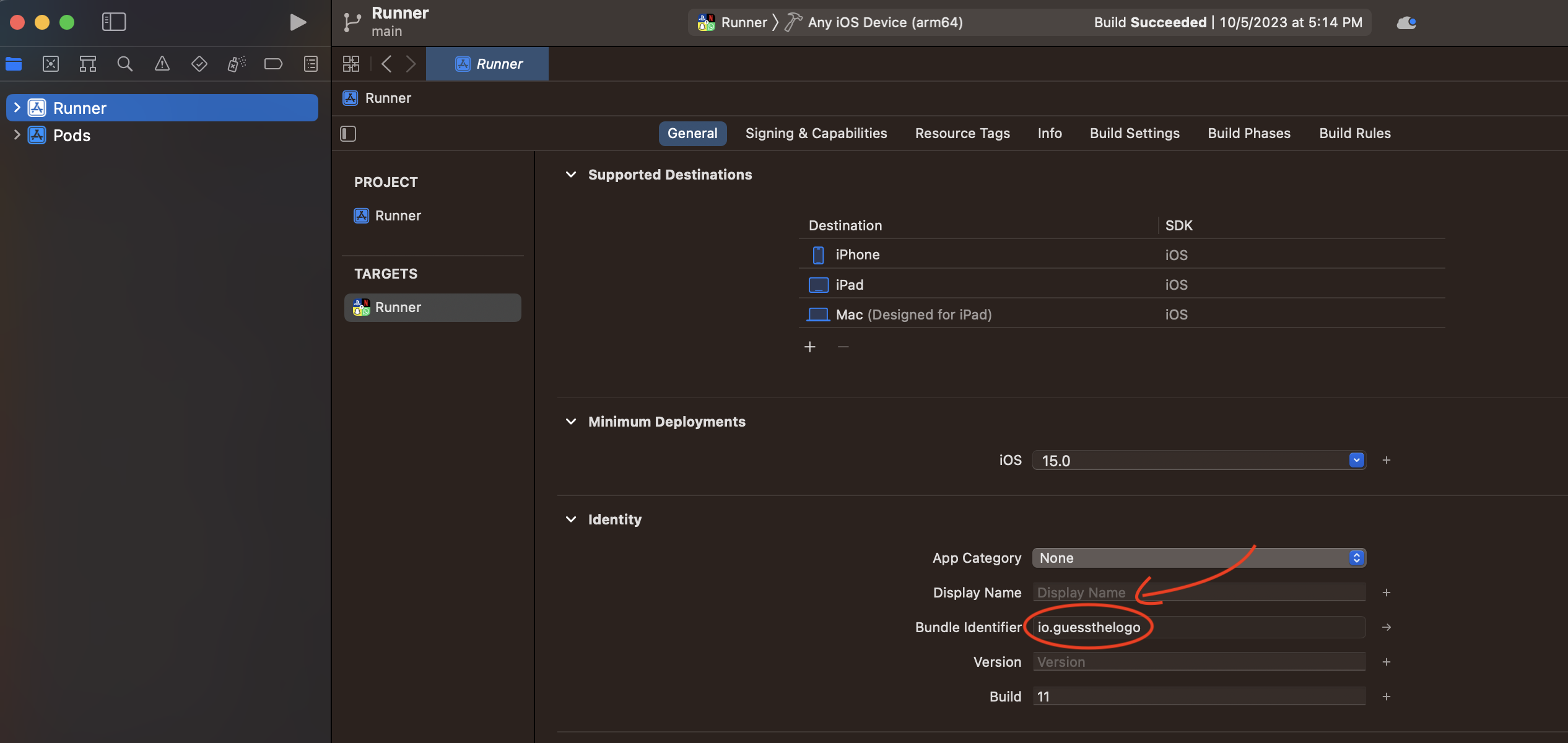Open the App Category None dropdown

(1199, 558)
